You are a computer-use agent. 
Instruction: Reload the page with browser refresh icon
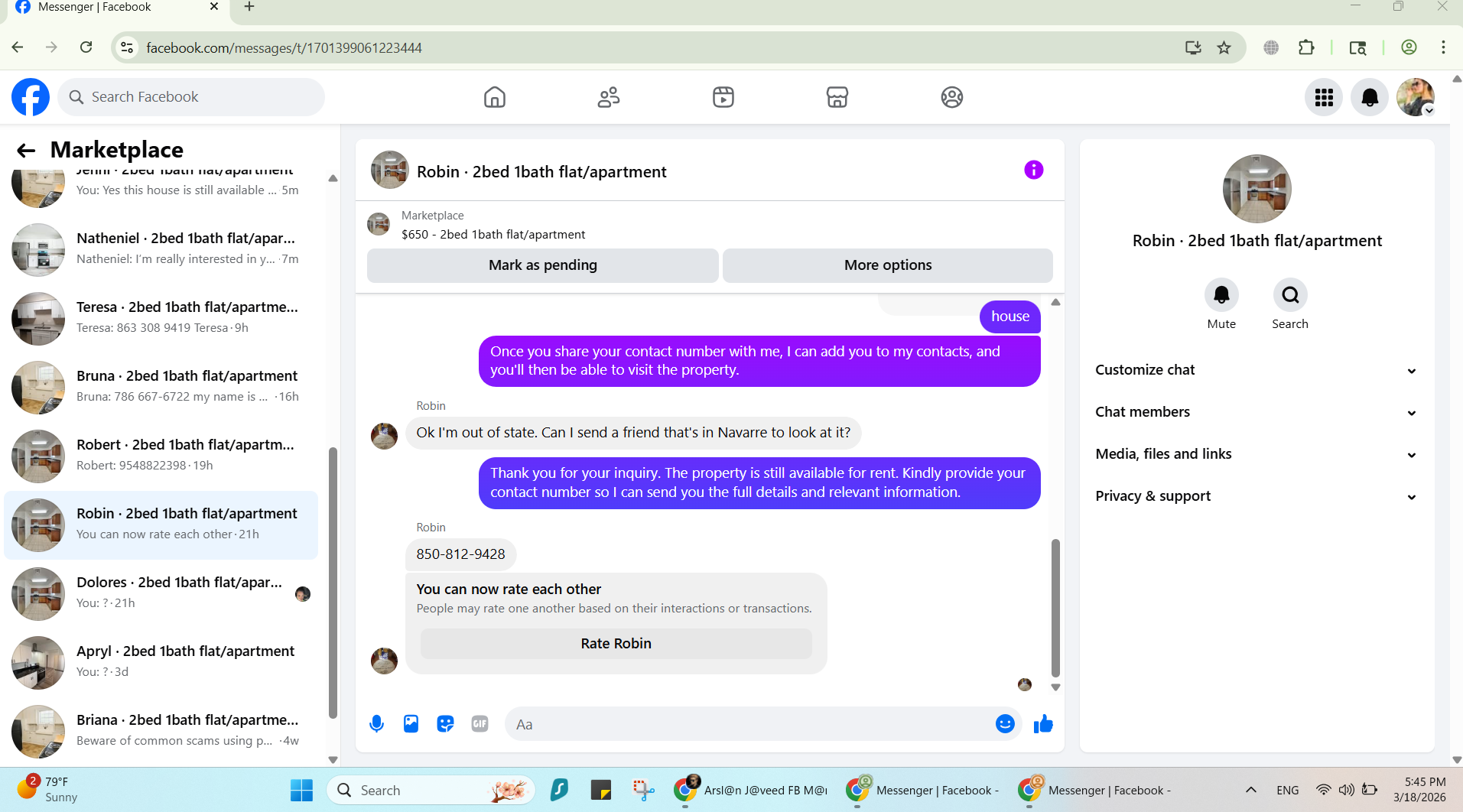tap(86, 47)
